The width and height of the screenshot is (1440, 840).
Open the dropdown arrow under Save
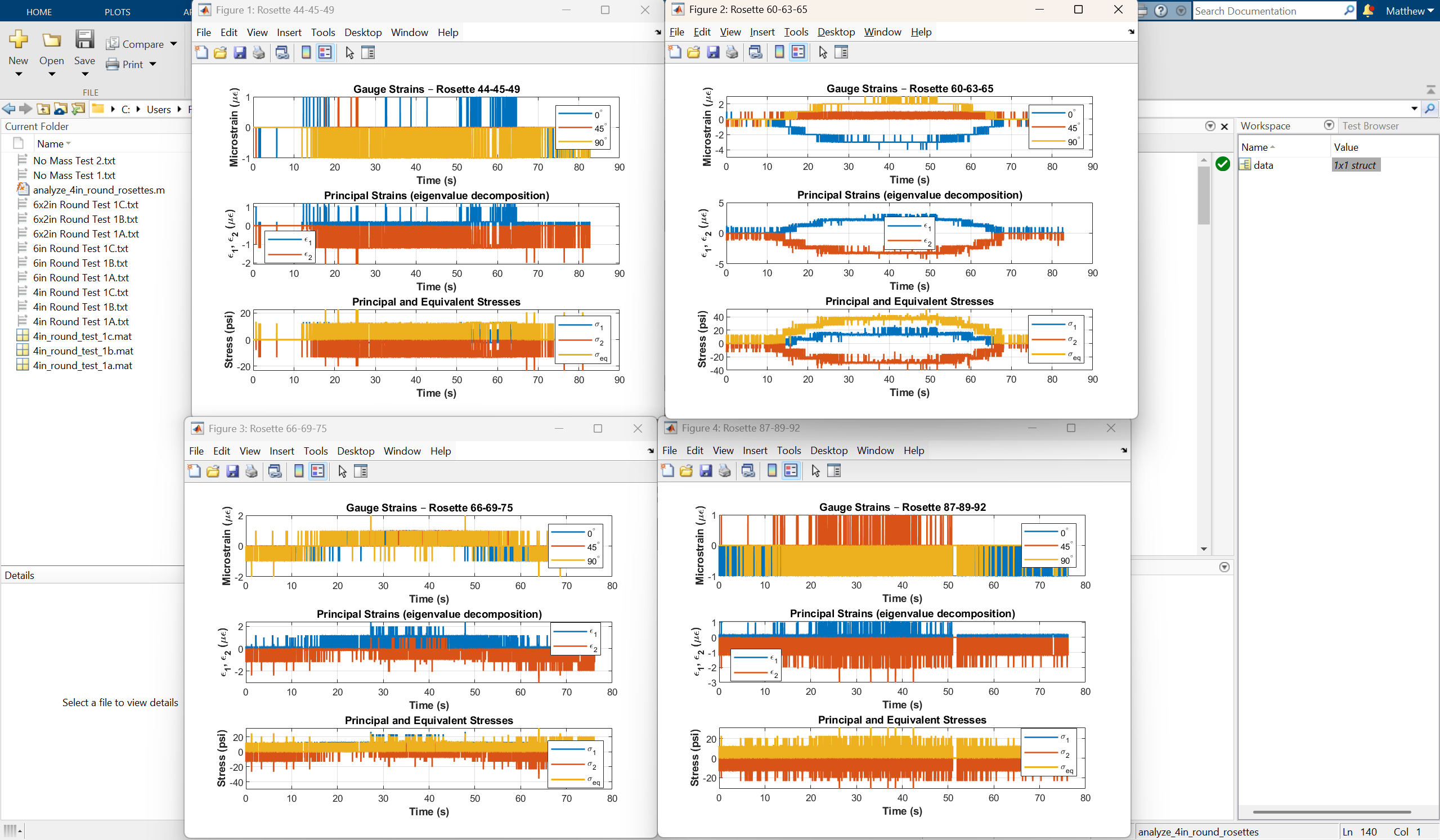[84, 74]
